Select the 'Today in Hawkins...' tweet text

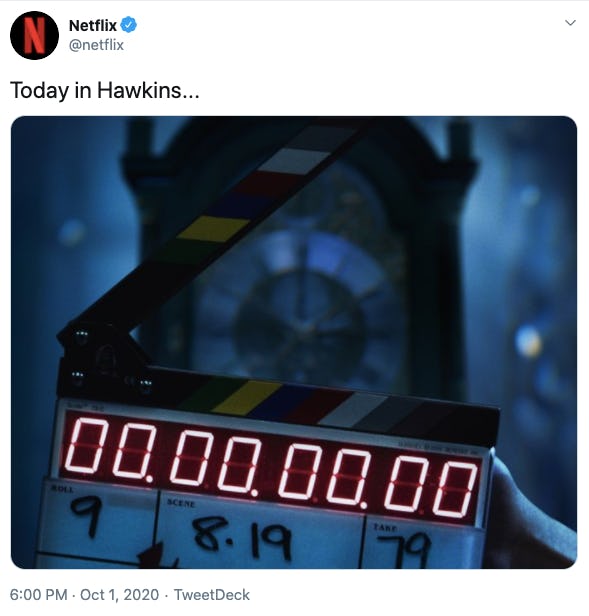105,90
